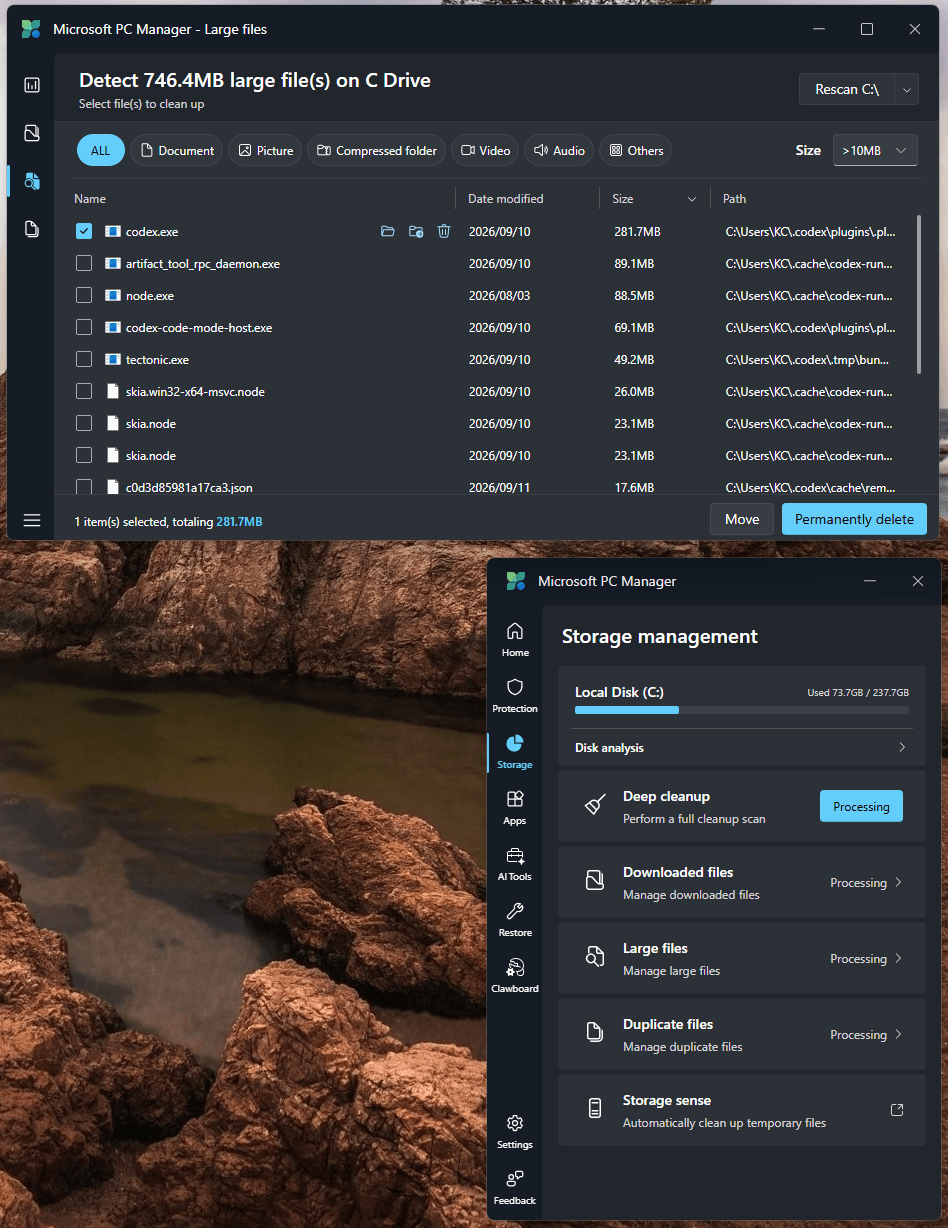The image size is (948, 1228).
Task: Open Storage sense external link icon
Action: tap(897, 1110)
